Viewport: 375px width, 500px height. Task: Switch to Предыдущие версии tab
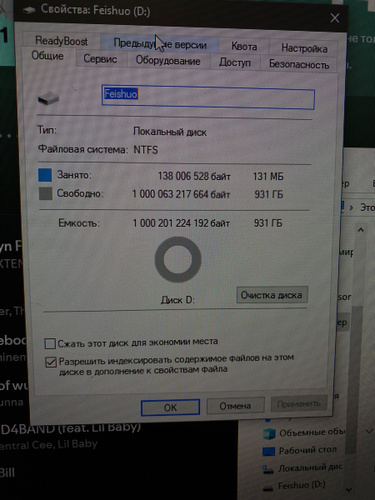(x=160, y=44)
